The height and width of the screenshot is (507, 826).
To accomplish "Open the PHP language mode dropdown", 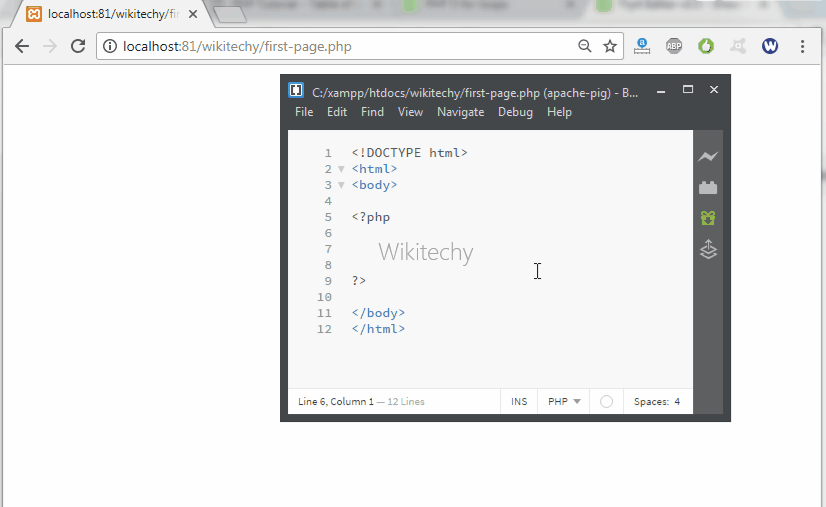I will pos(564,401).
